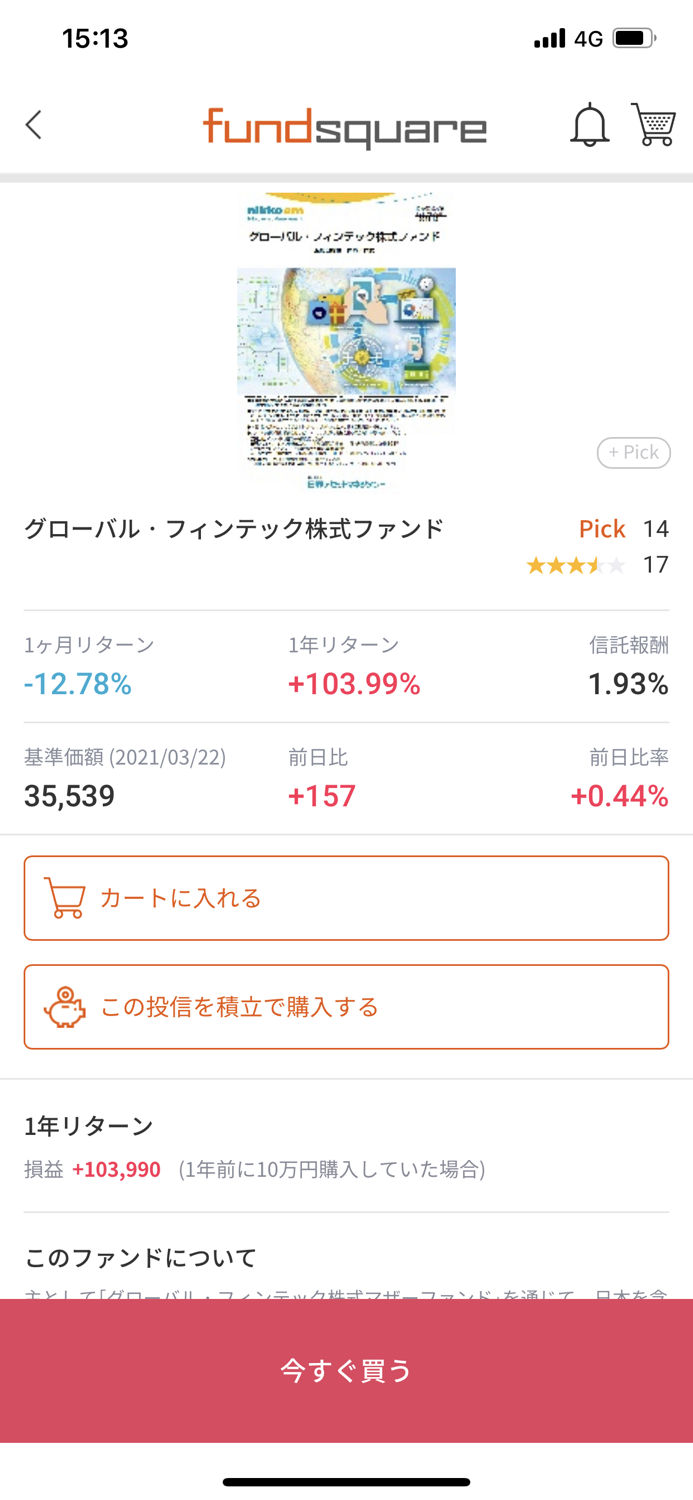
Task: Tap この投信を積立で購入する button
Action: (346, 1005)
